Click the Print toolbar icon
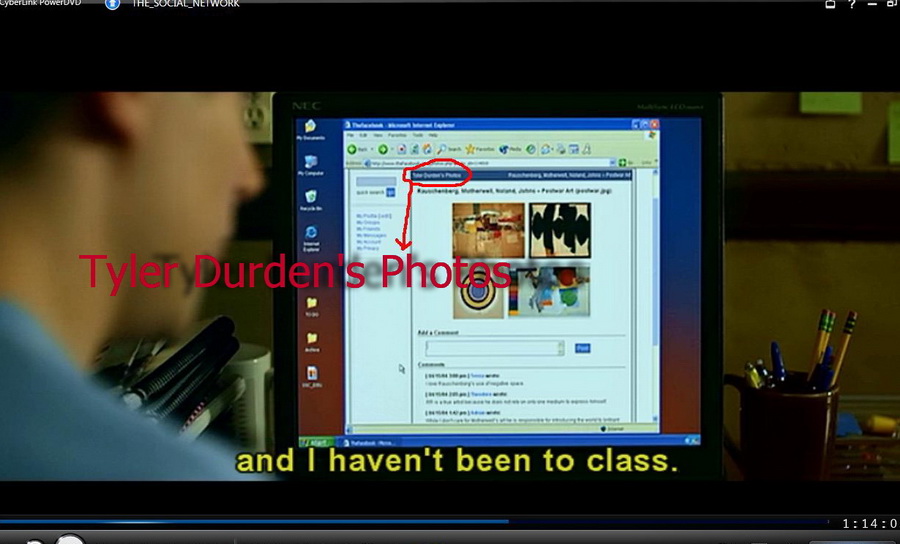 click(x=561, y=149)
